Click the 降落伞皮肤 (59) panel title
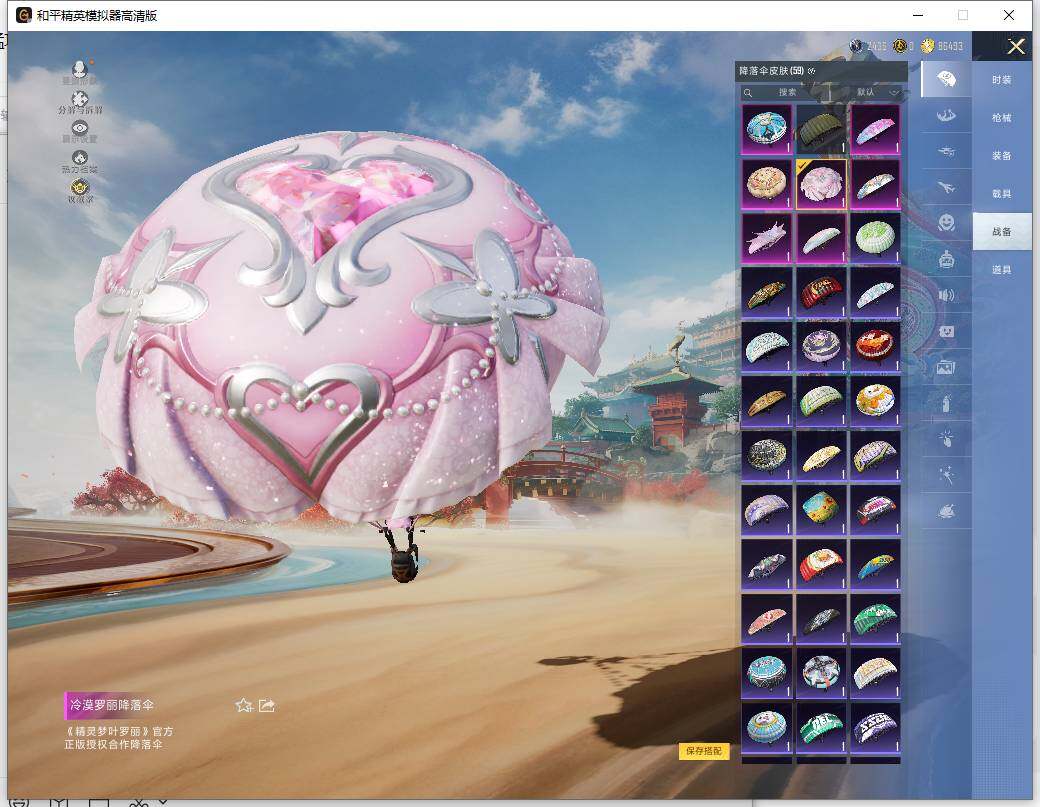Viewport: 1040px width, 807px height. (771, 71)
